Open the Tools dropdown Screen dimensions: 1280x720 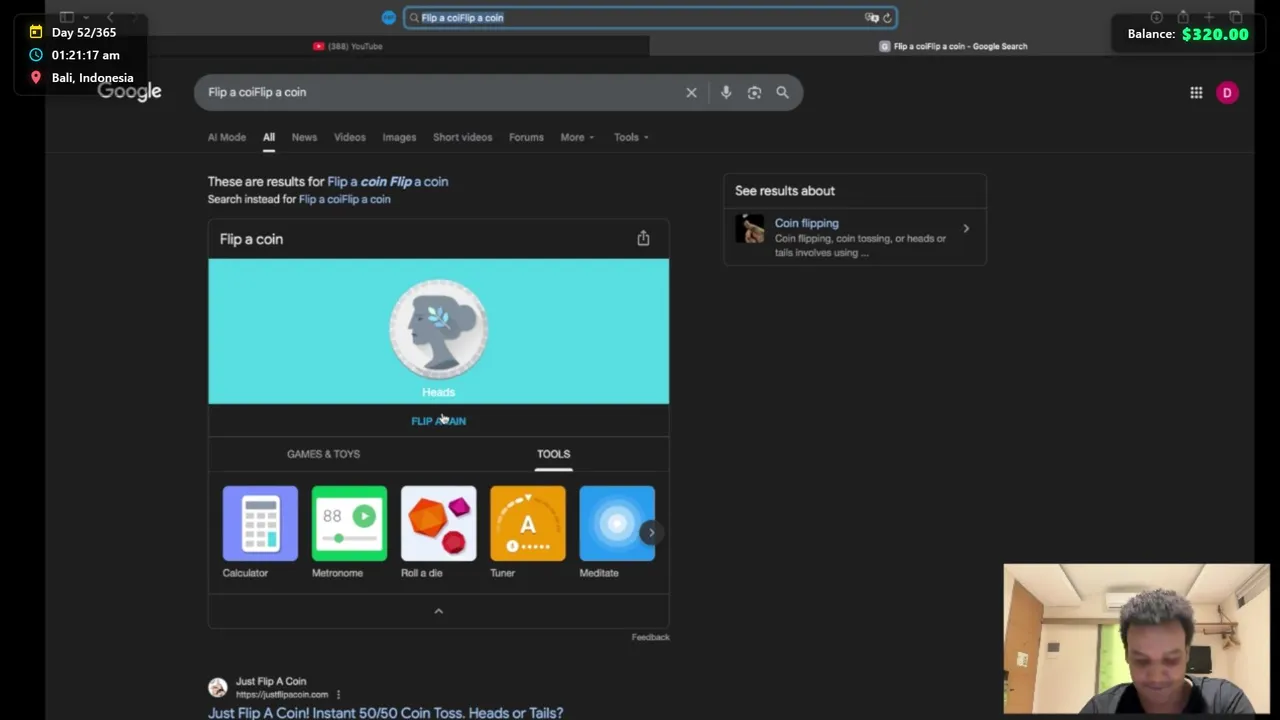pos(631,137)
